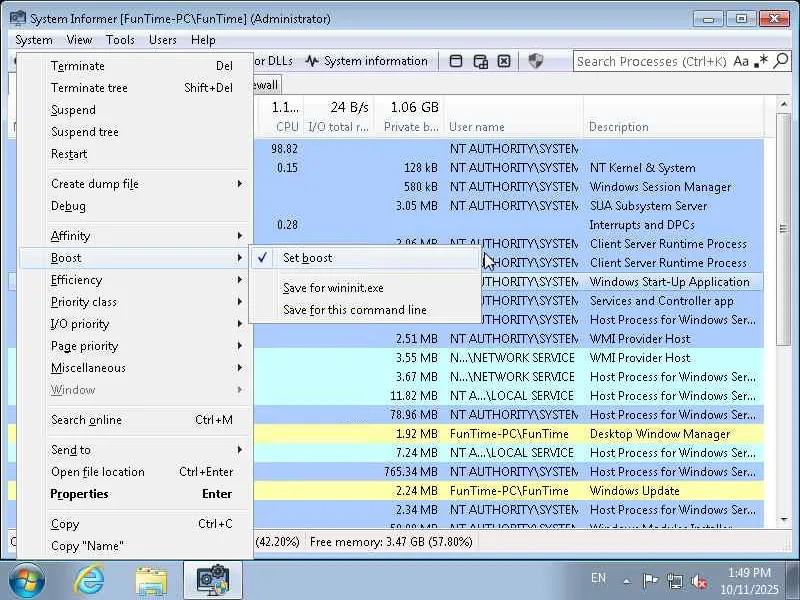Screen dimensions: 800x600
Task: Choose Save for this command line
Action: pyautogui.click(x=365, y=310)
